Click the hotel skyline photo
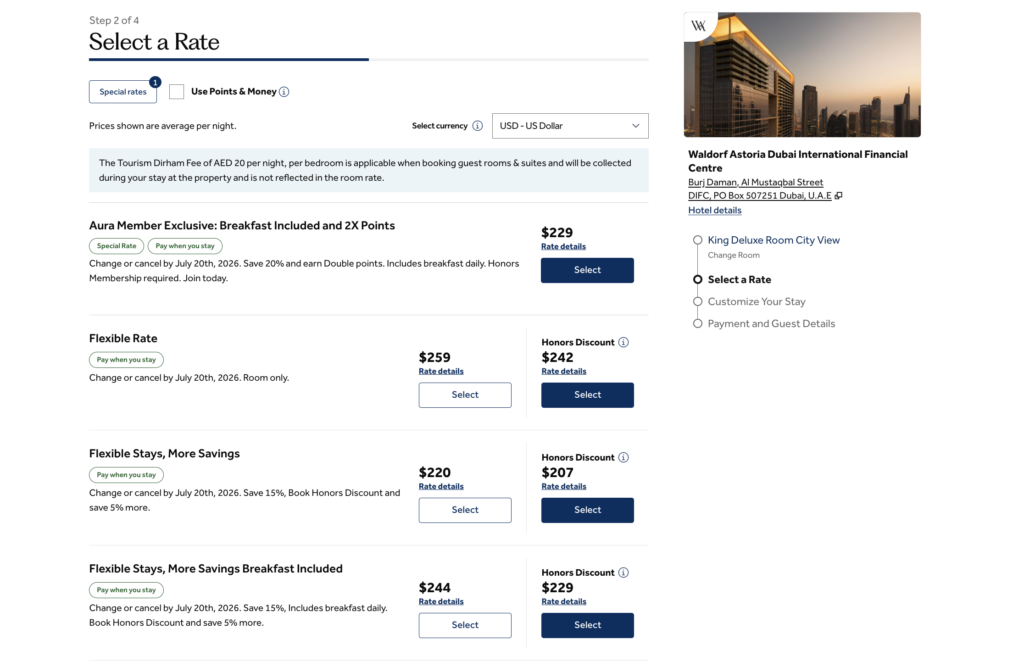Image resolution: width=1024 pixels, height=667 pixels. (x=802, y=74)
